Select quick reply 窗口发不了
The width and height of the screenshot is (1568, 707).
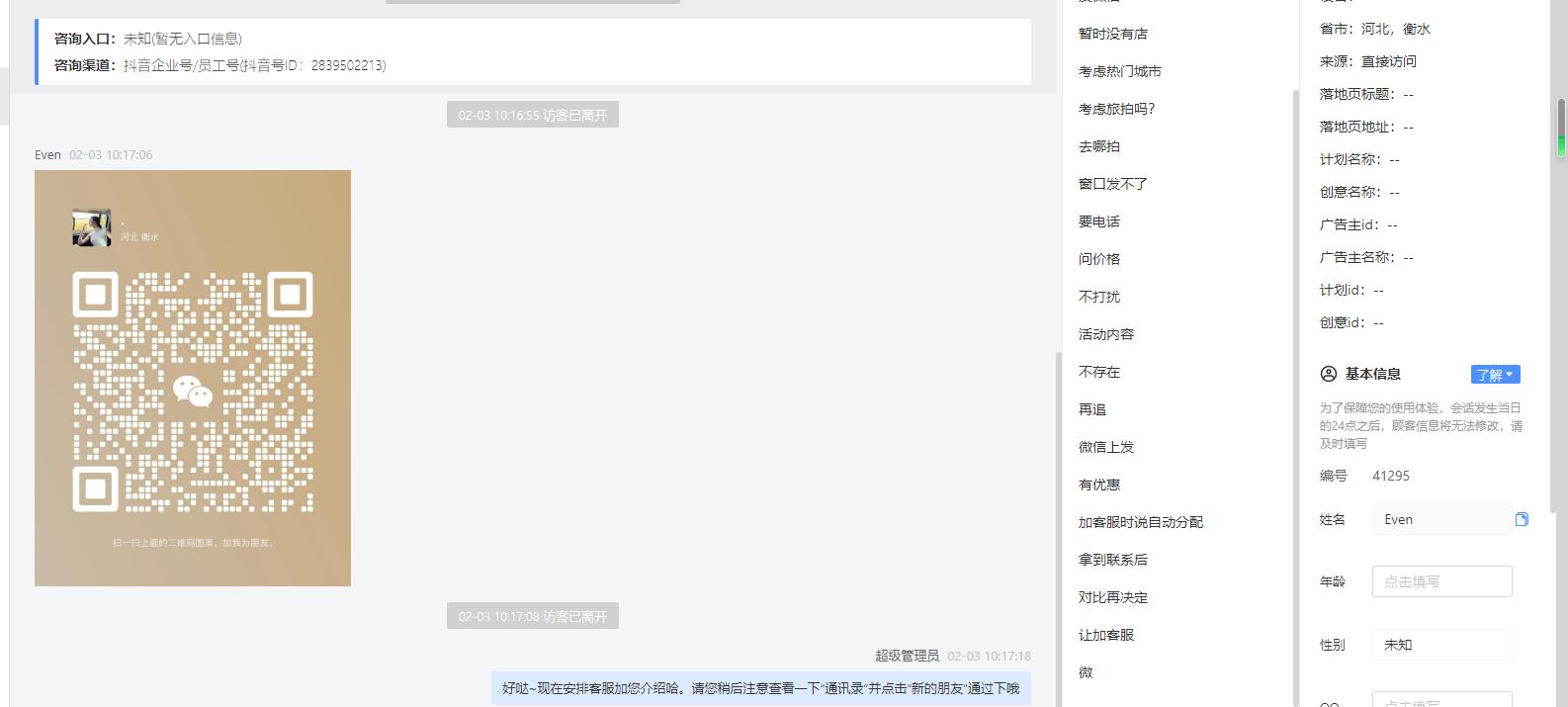[x=1113, y=184]
